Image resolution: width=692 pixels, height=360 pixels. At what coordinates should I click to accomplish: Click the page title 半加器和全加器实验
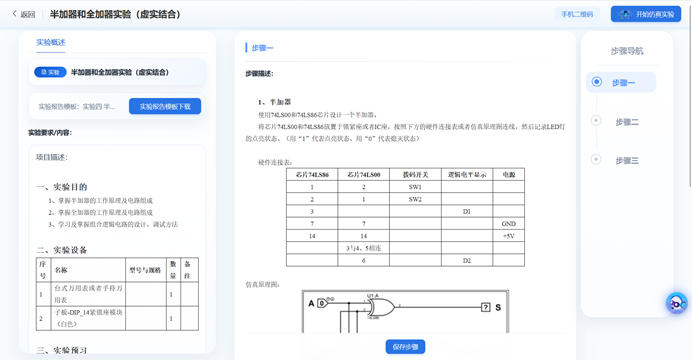(115, 14)
